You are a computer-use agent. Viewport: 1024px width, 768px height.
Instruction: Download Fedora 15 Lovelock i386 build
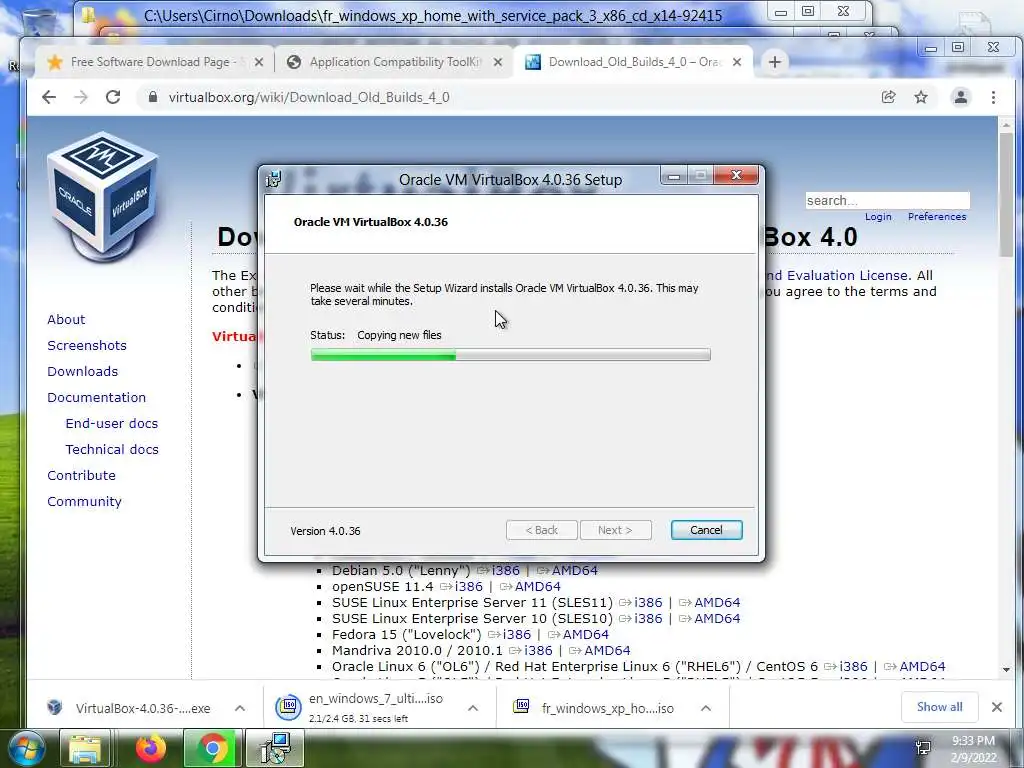click(x=517, y=634)
